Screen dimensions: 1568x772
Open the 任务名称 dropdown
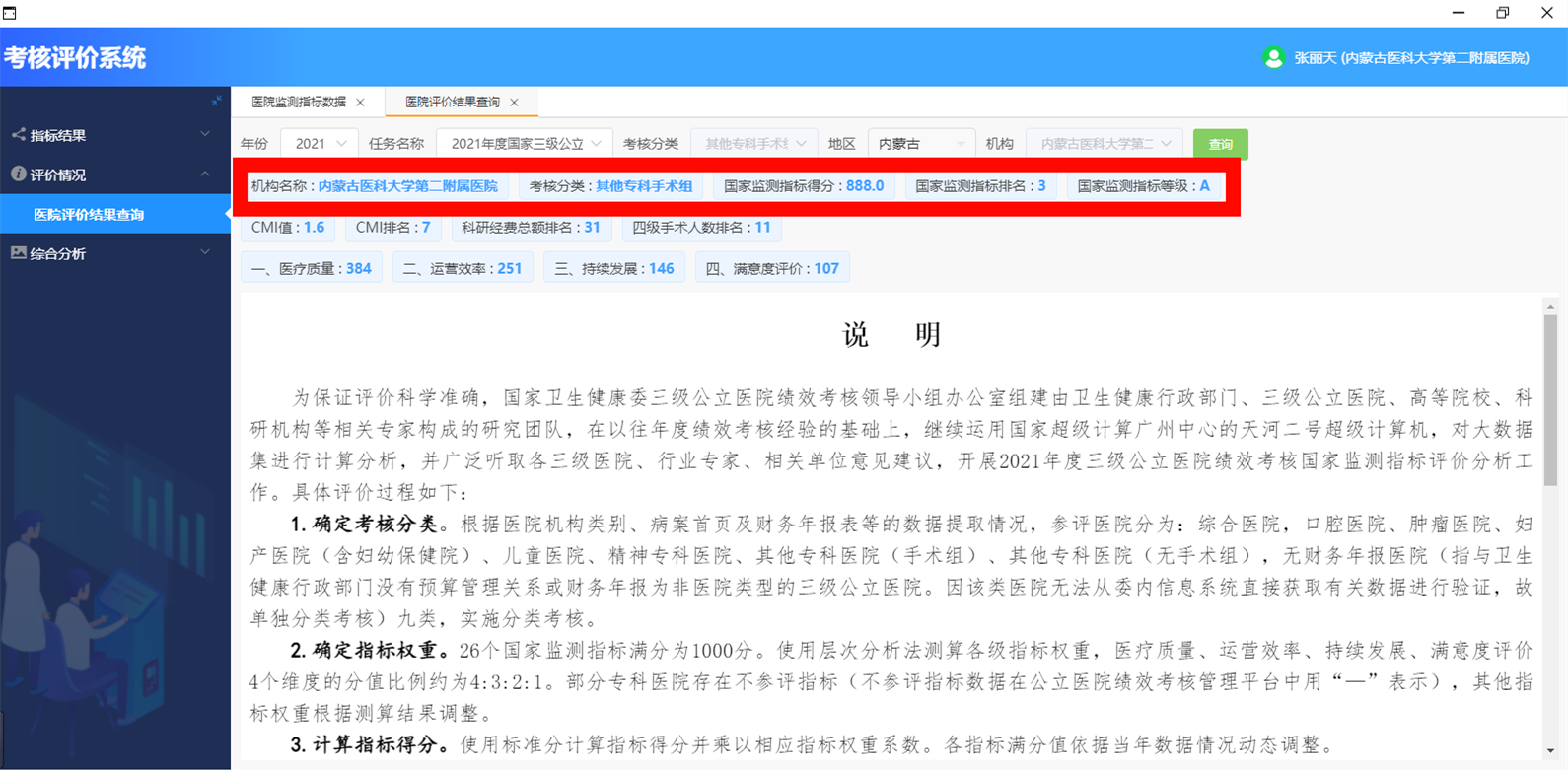tap(525, 144)
